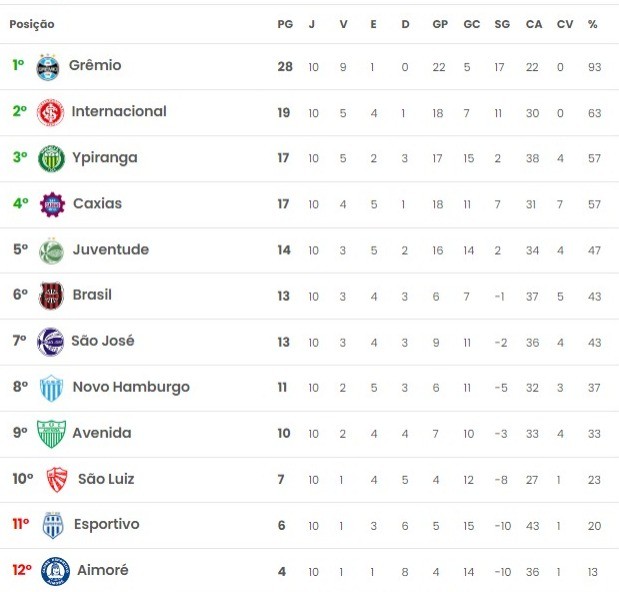Open the Grêmio team name link
Image resolution: width=619 pixels, height=592 pixels.
[x=95, y=65]
